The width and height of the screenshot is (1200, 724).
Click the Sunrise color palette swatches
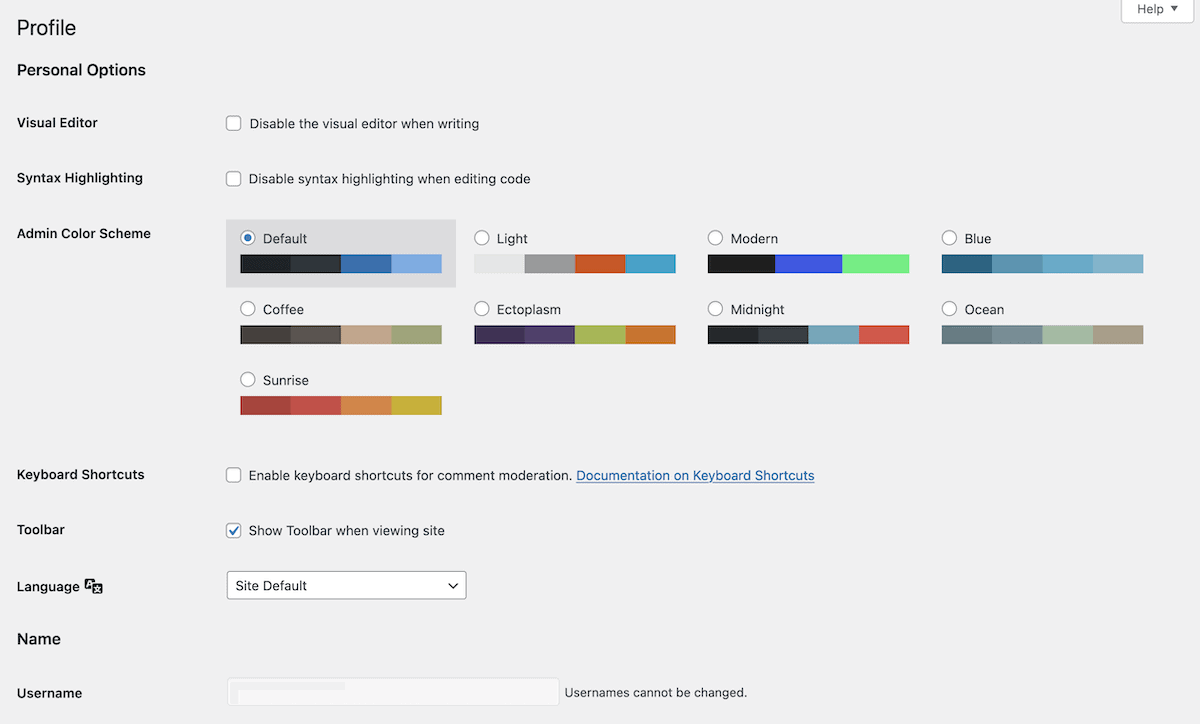340,405
